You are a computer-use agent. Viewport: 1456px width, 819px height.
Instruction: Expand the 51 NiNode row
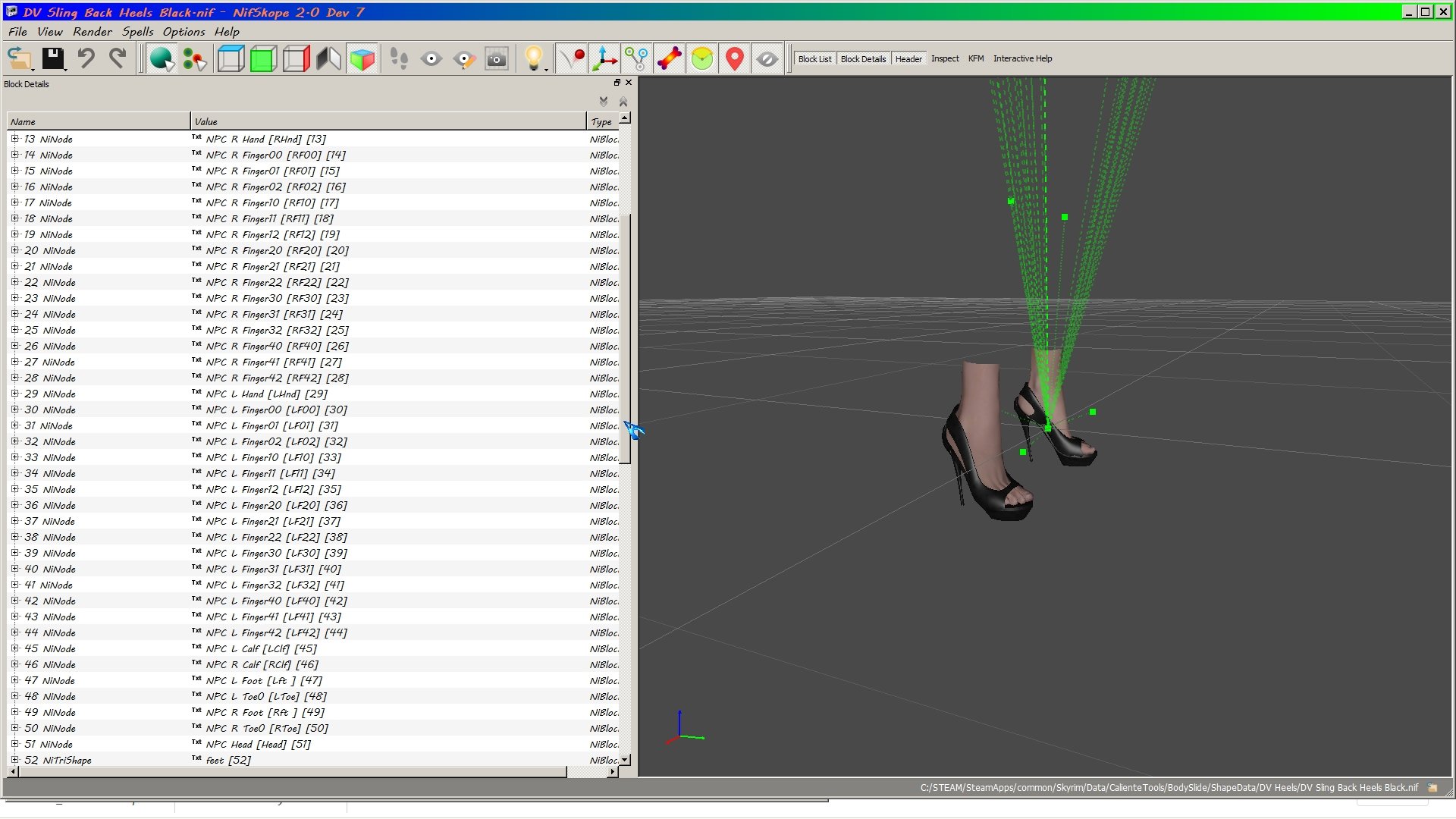click(14, 744)
